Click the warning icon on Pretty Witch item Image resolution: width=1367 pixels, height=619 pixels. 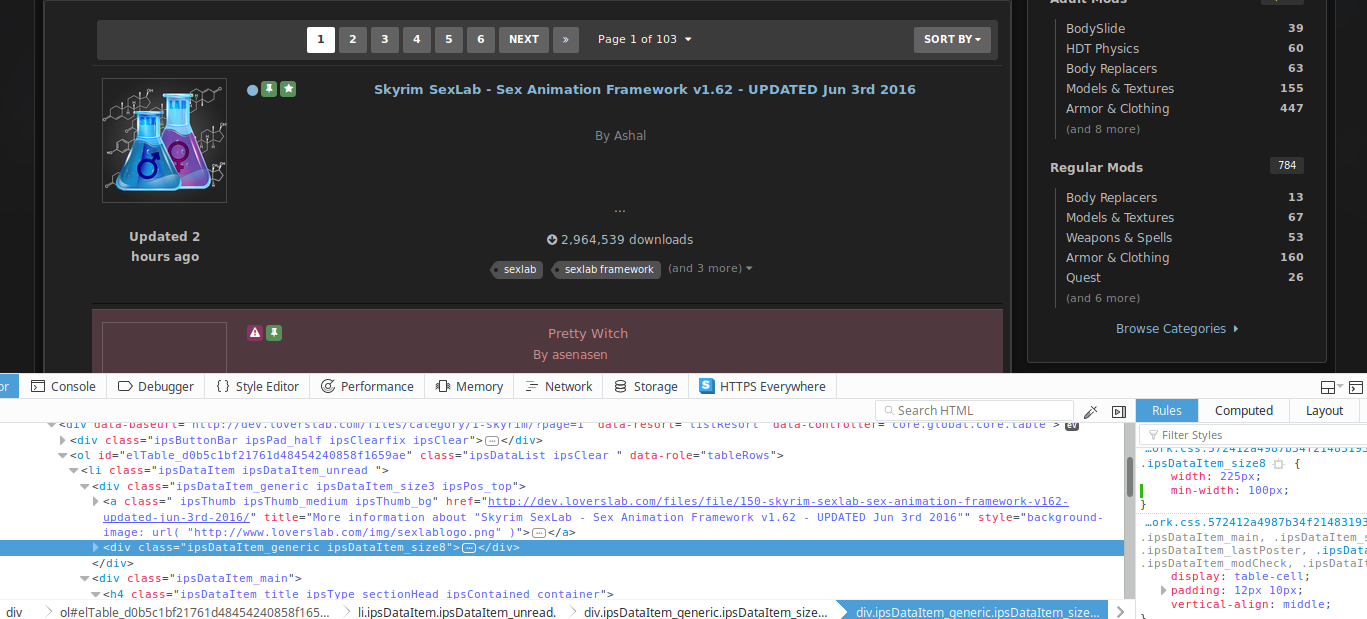[255, 333]
